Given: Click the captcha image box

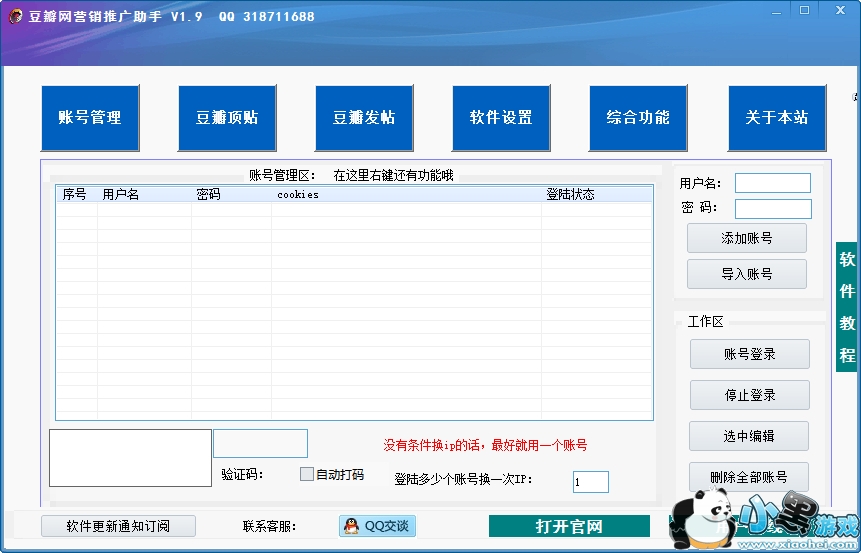Looking at the screenshot, I should [x=131, y=458].
